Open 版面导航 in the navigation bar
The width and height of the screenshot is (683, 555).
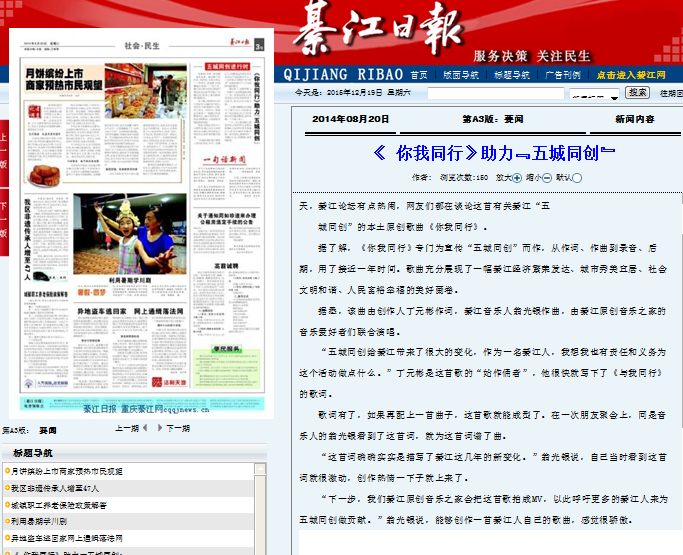click(461, 75)
